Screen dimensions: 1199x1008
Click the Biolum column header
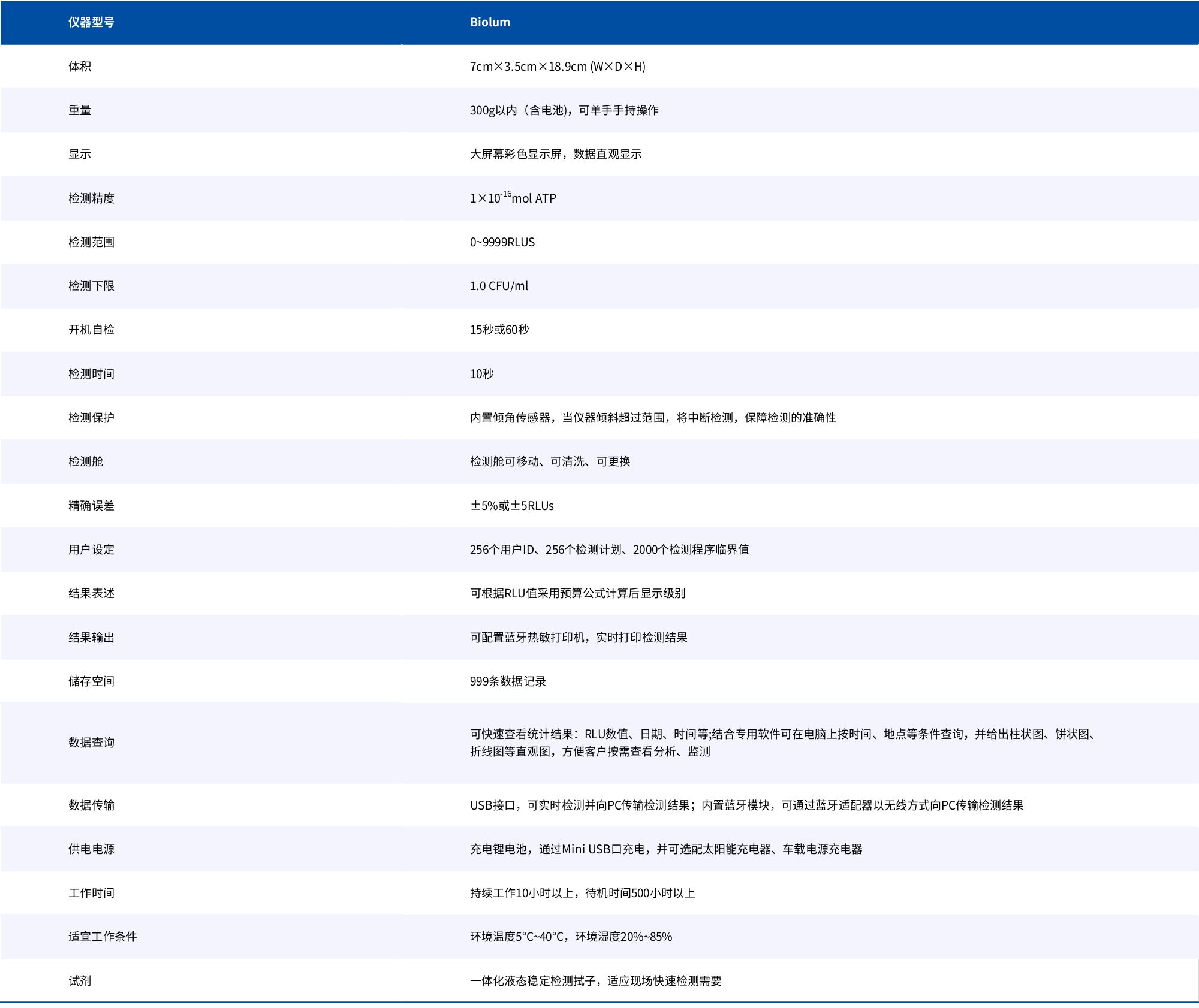coord(490,22)
